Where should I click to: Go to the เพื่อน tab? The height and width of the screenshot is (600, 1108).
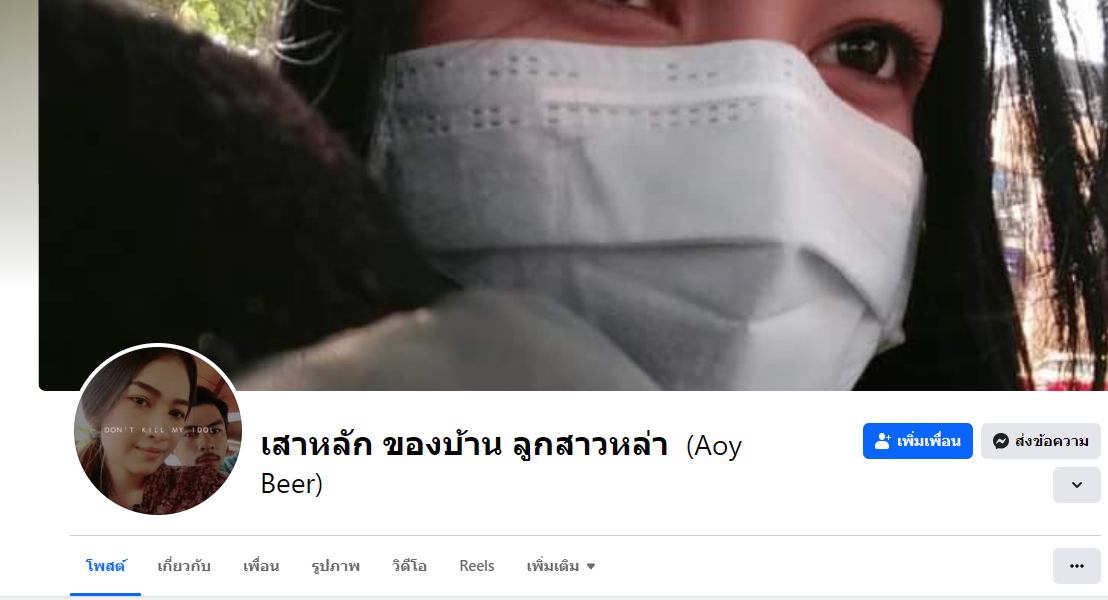coord(261,566)
